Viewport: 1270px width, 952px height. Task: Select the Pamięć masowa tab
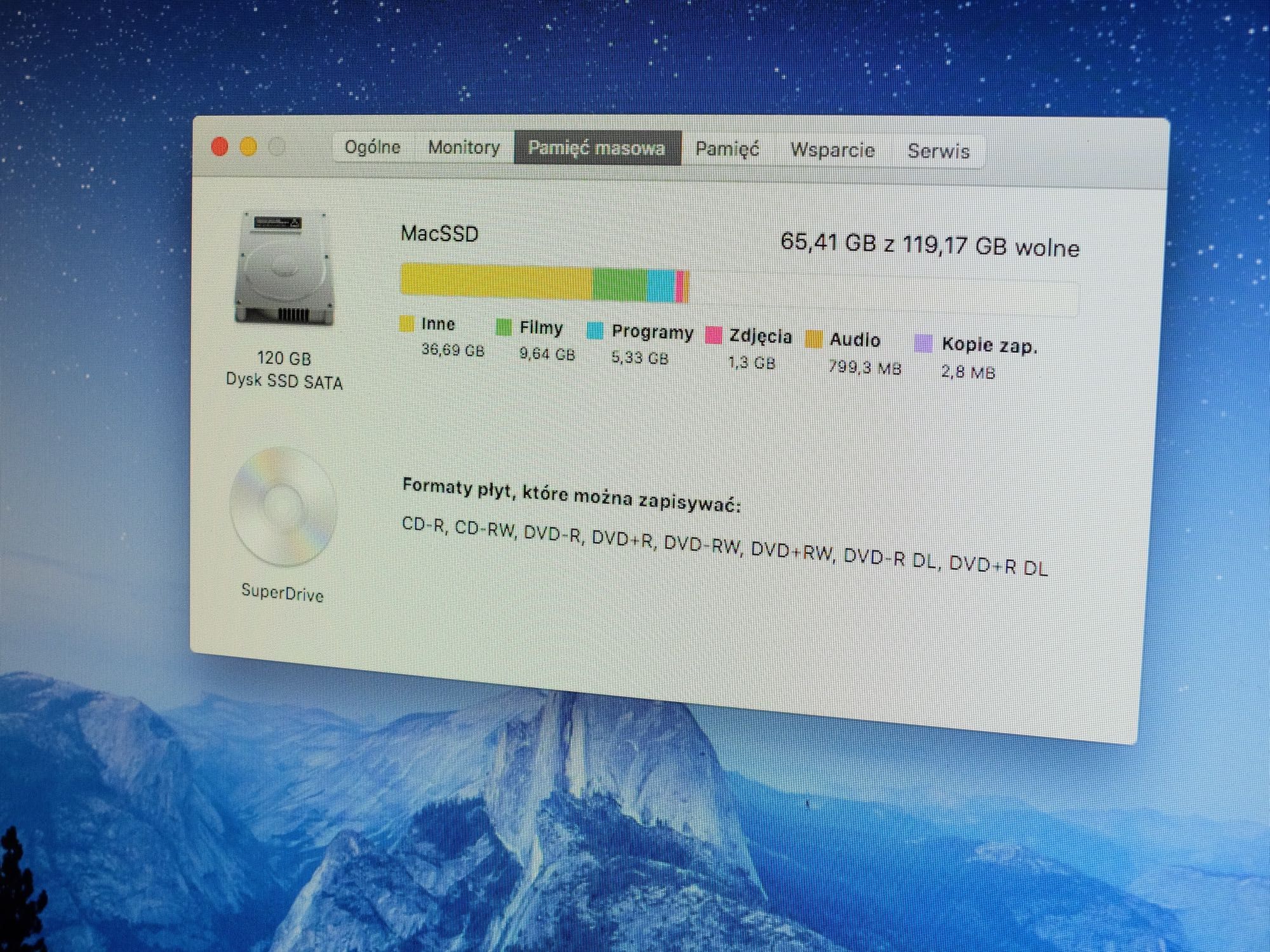pyautogui.click(x=597, y=148)
